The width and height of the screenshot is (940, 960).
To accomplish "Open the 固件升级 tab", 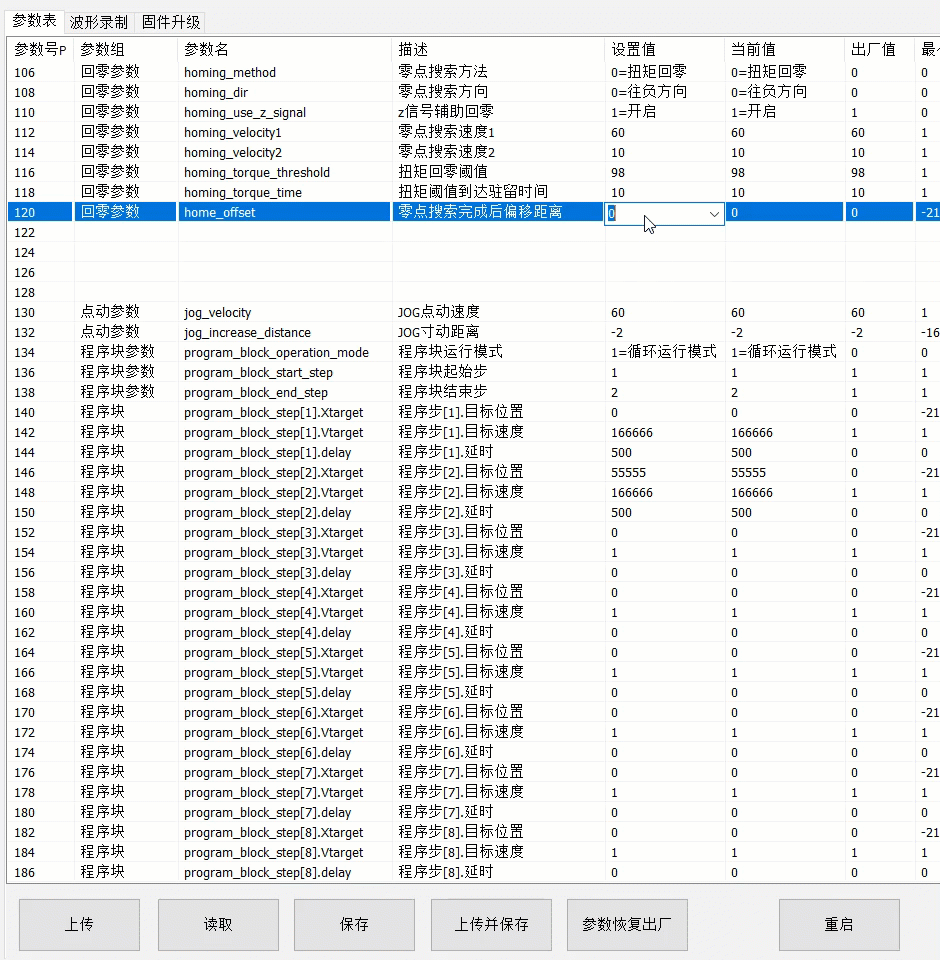I will point(169,20).
